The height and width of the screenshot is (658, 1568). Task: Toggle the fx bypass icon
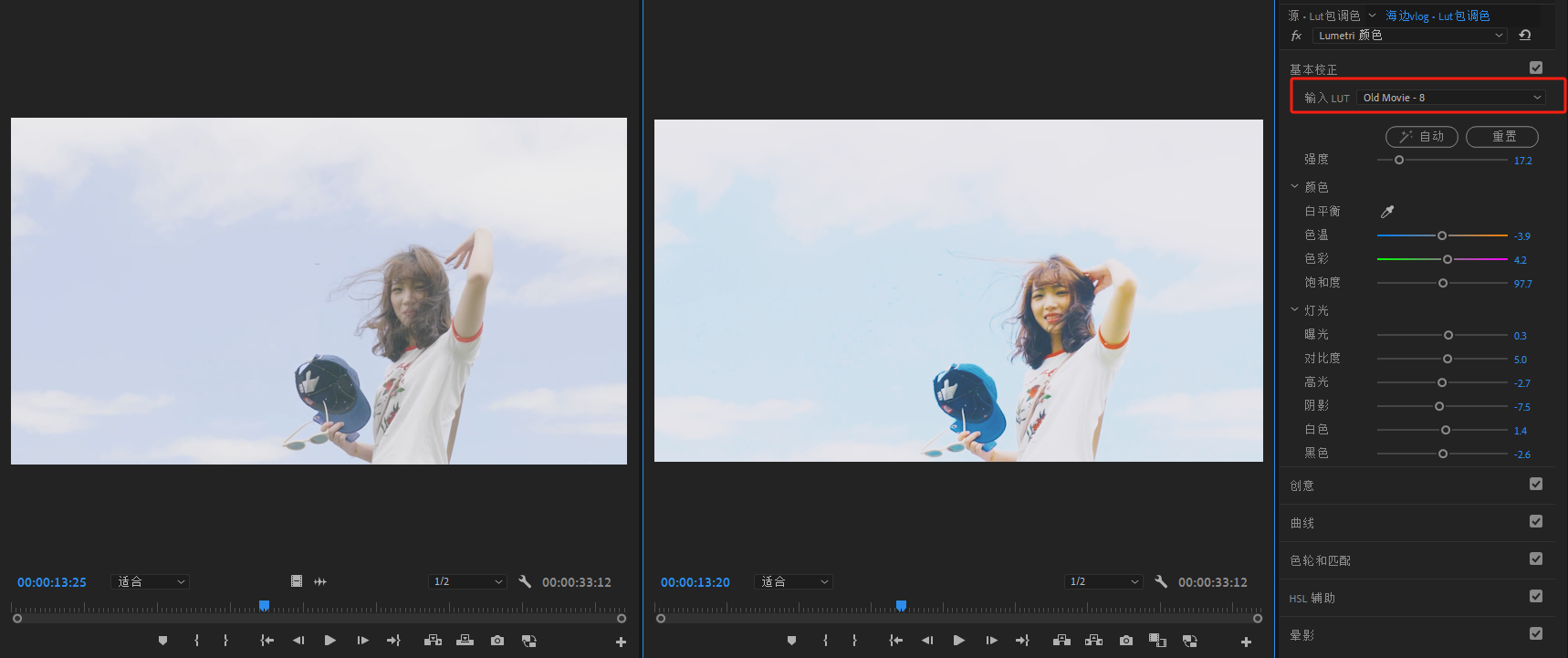[1296, 36]
